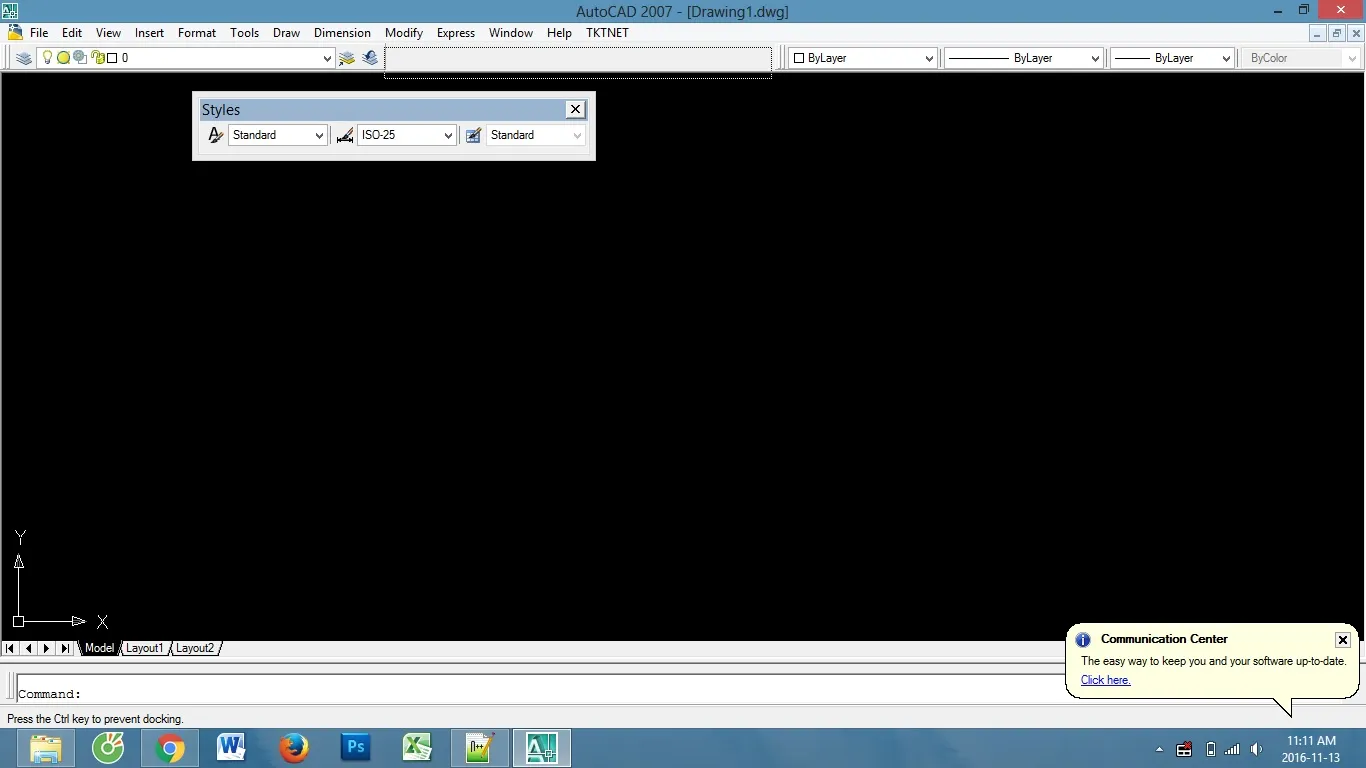Launch Photoshop from the taskbar
The height and width of the screenshot is (768, 1366).
pos(355,747)
